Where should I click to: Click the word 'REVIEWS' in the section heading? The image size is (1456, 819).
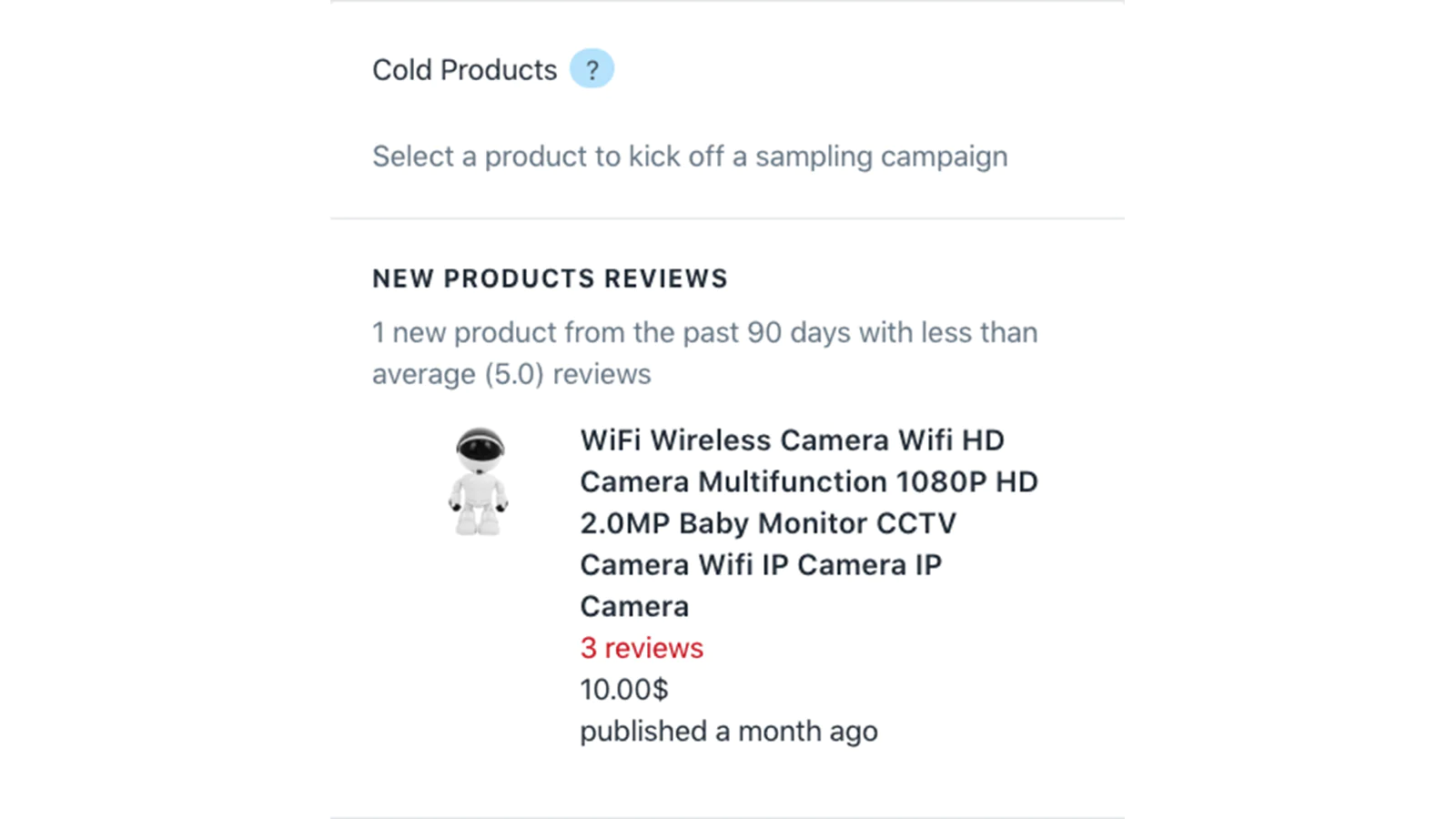[x=666, y=278]
